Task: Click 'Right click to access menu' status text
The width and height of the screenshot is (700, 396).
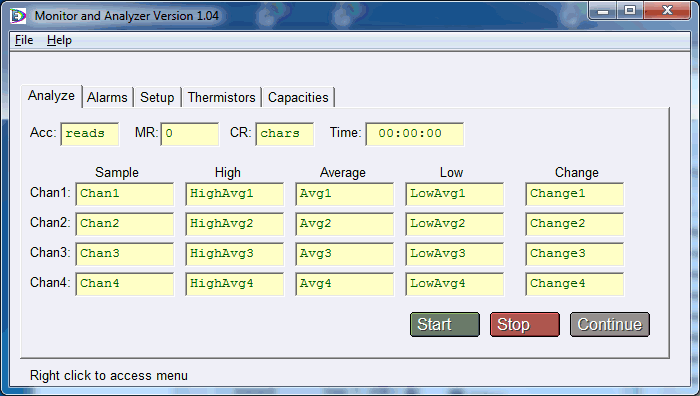Action: point(109,376)
